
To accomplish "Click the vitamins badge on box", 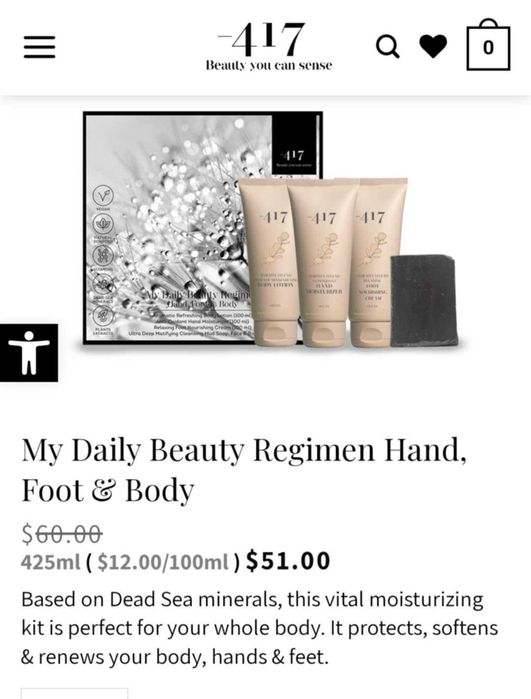I will (103, 255).
